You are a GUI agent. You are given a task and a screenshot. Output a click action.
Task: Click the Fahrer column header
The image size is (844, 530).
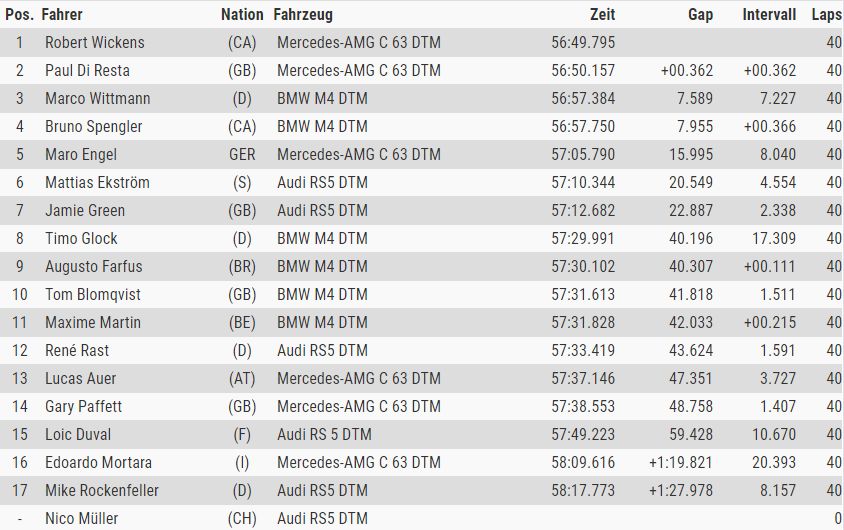tap(62, 15)
